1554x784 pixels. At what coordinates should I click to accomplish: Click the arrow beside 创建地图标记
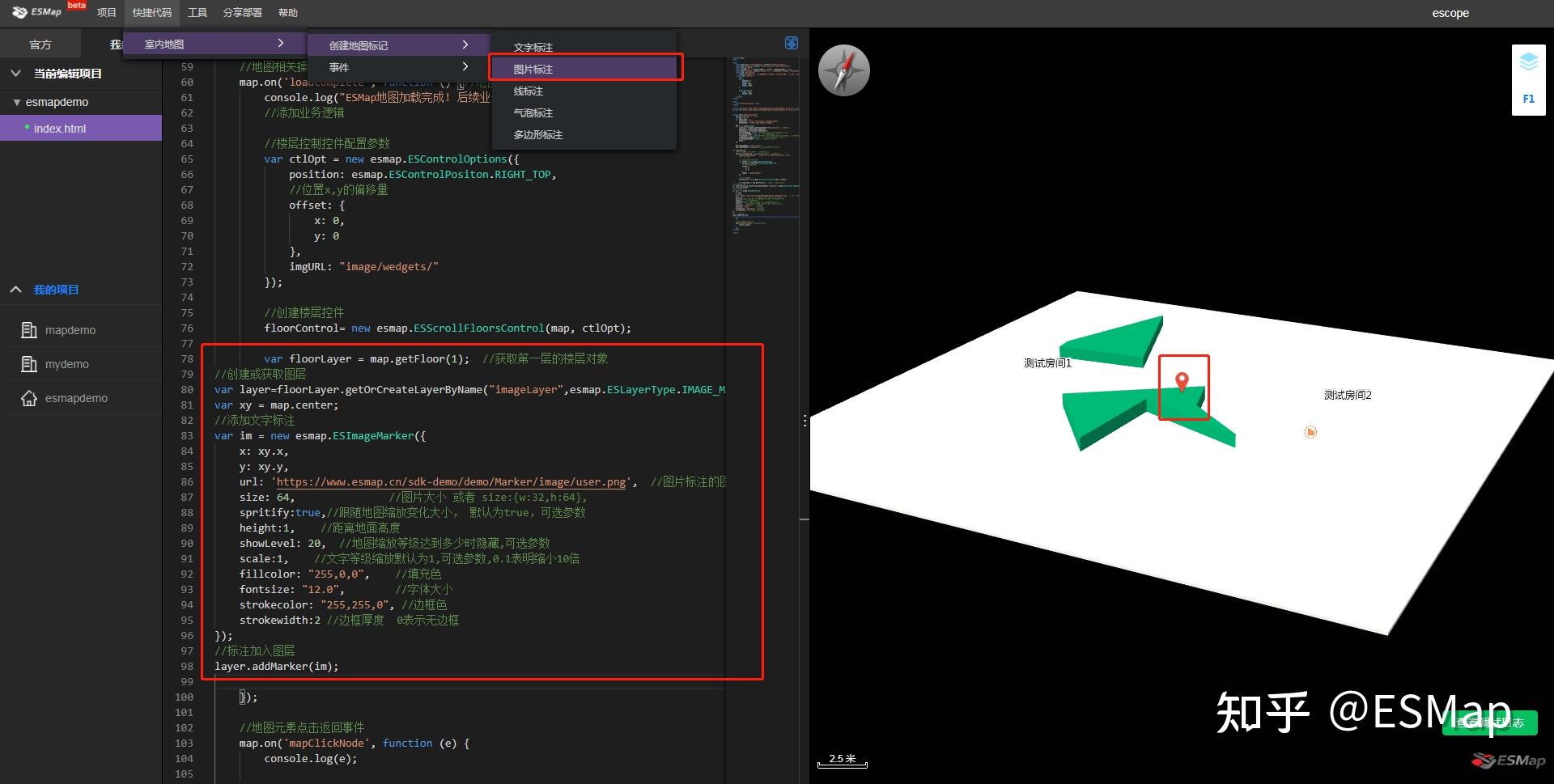465,44
